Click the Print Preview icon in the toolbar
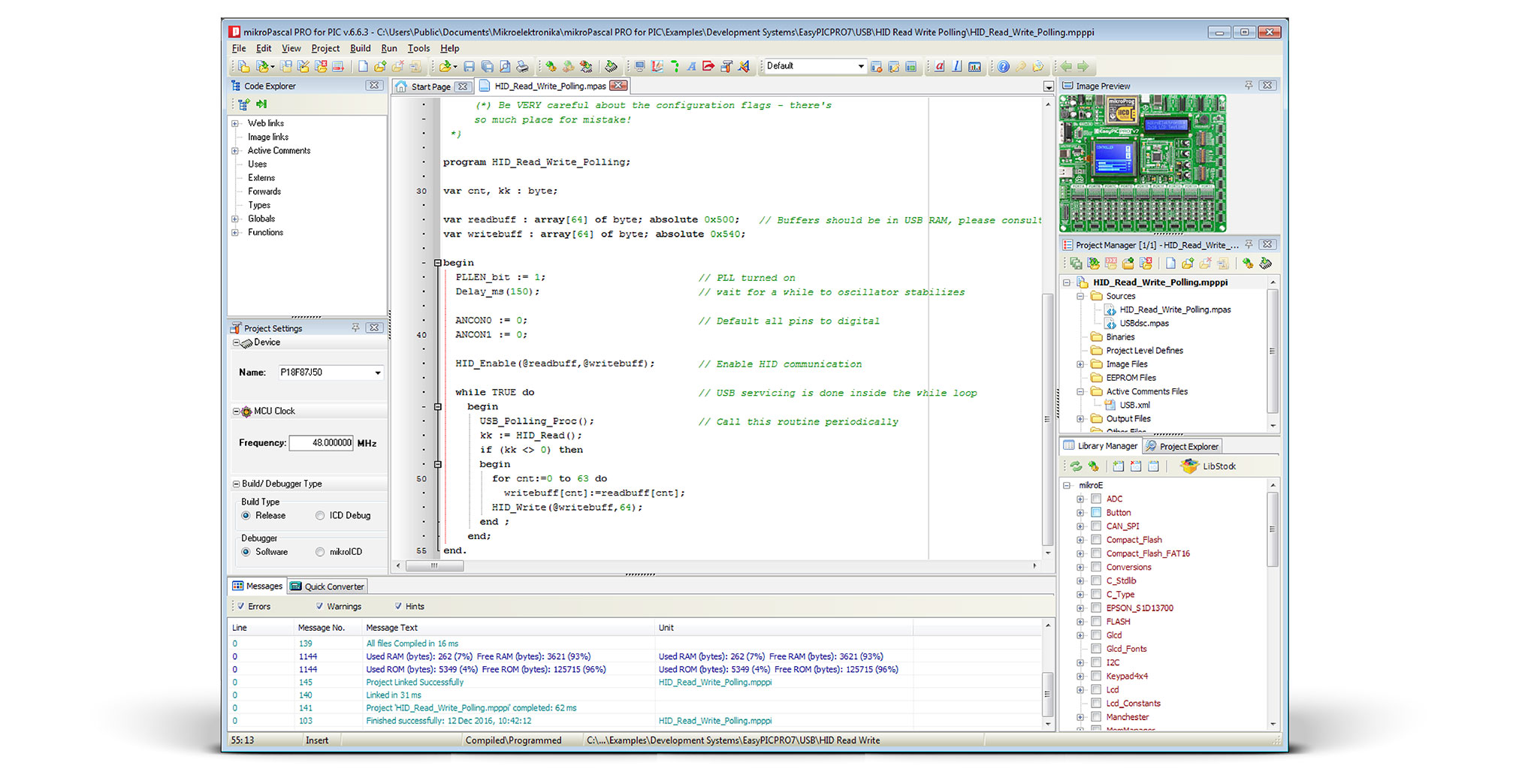This screenshot has height=784, width=1519. click(x=505, y=67)
